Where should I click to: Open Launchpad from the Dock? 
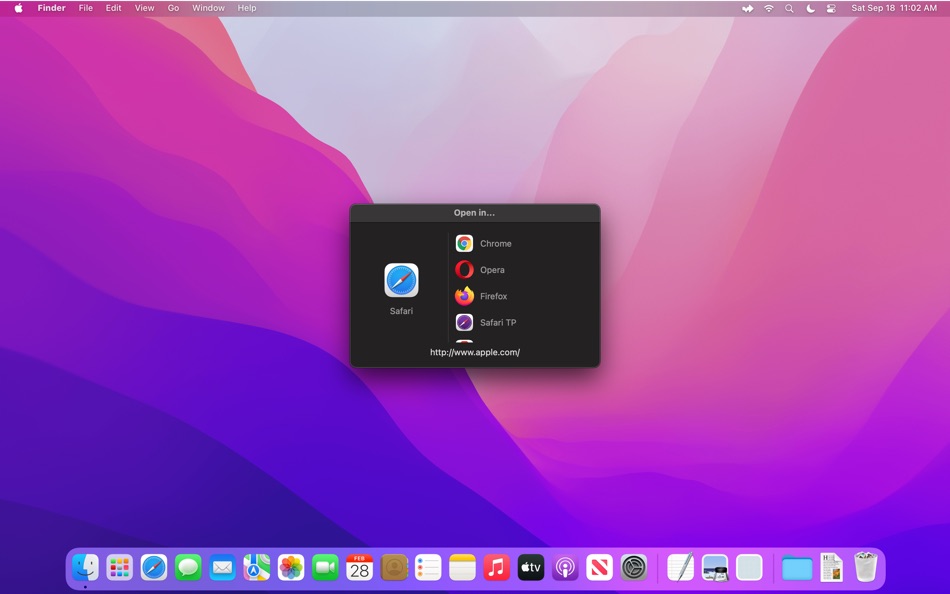tap(119, 568)
